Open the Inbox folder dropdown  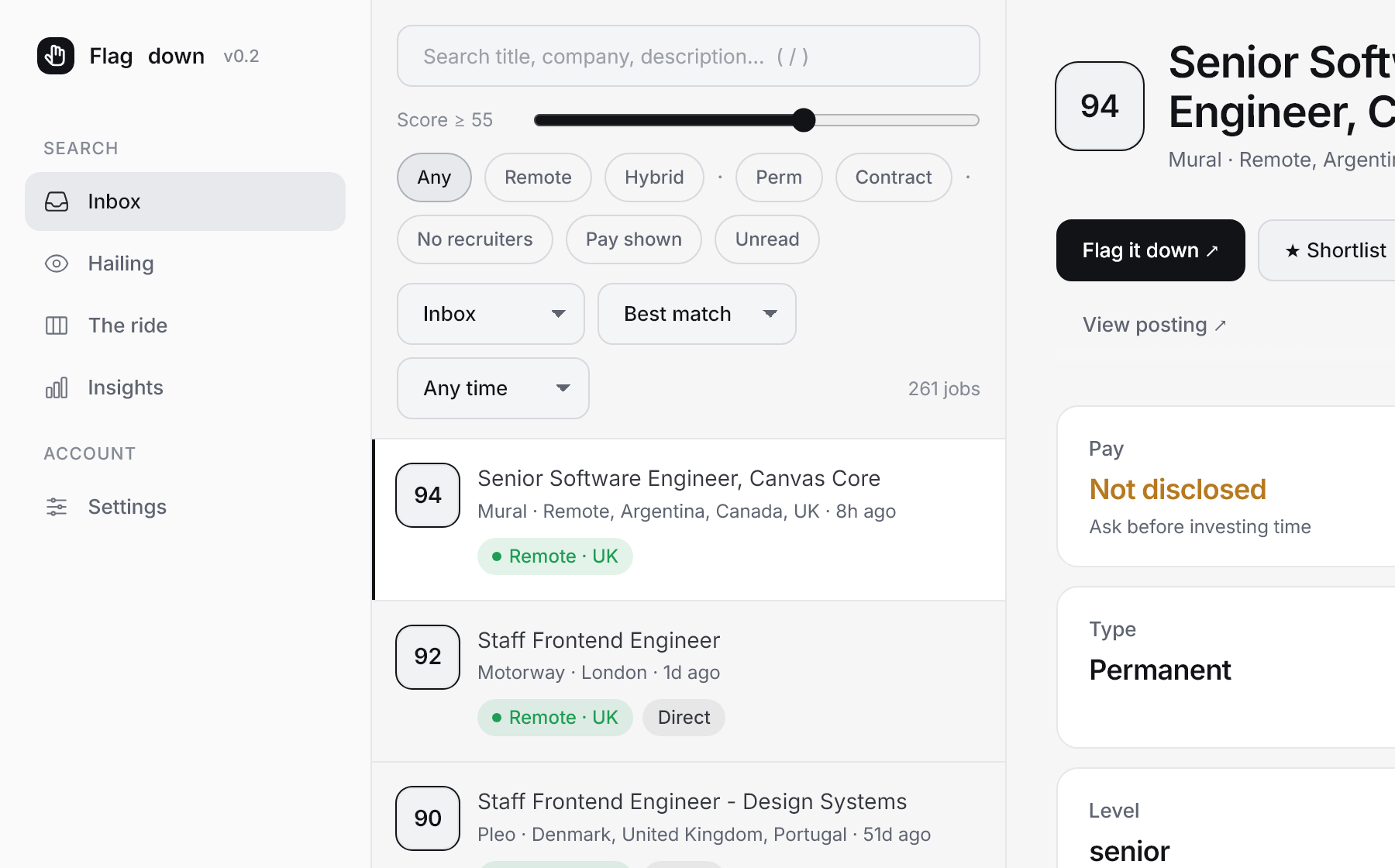[x=491, y=314]
